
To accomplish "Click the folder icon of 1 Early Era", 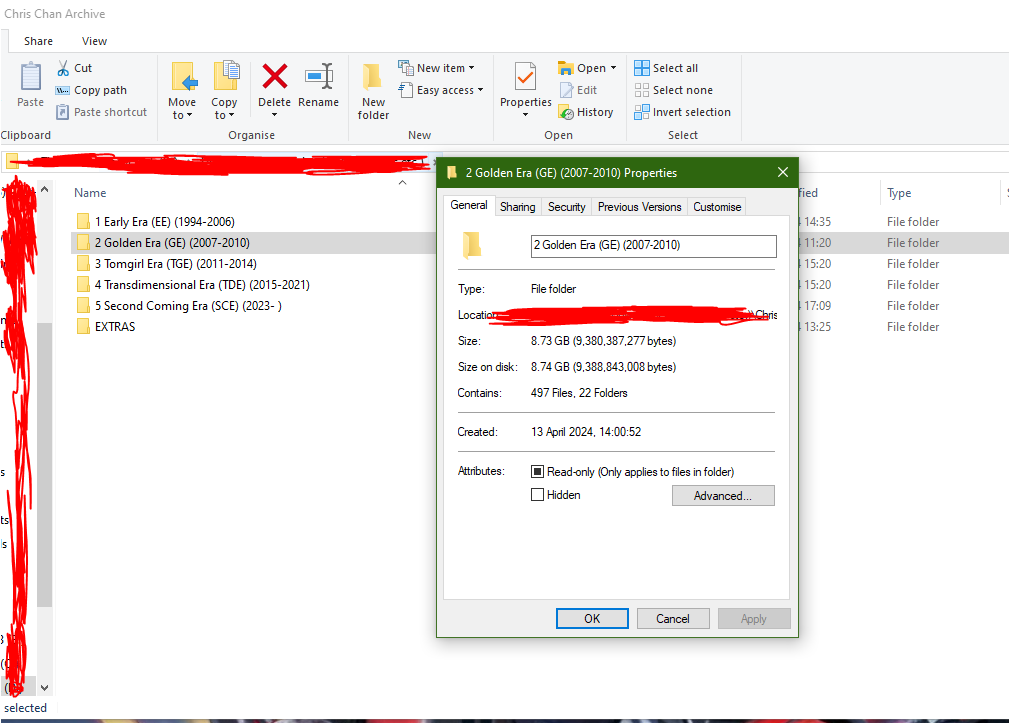I will (83, 221).
